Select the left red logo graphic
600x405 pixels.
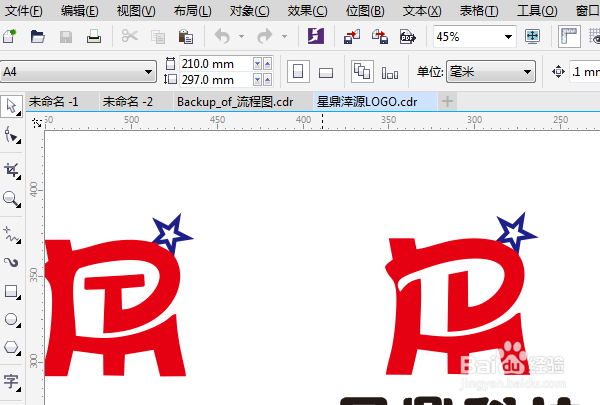115,309
